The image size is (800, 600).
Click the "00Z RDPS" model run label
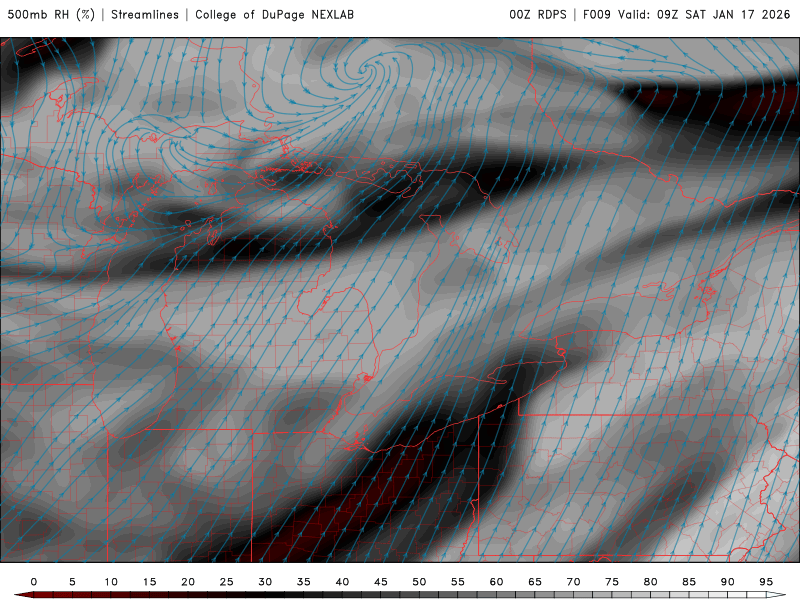pos(538,14)
